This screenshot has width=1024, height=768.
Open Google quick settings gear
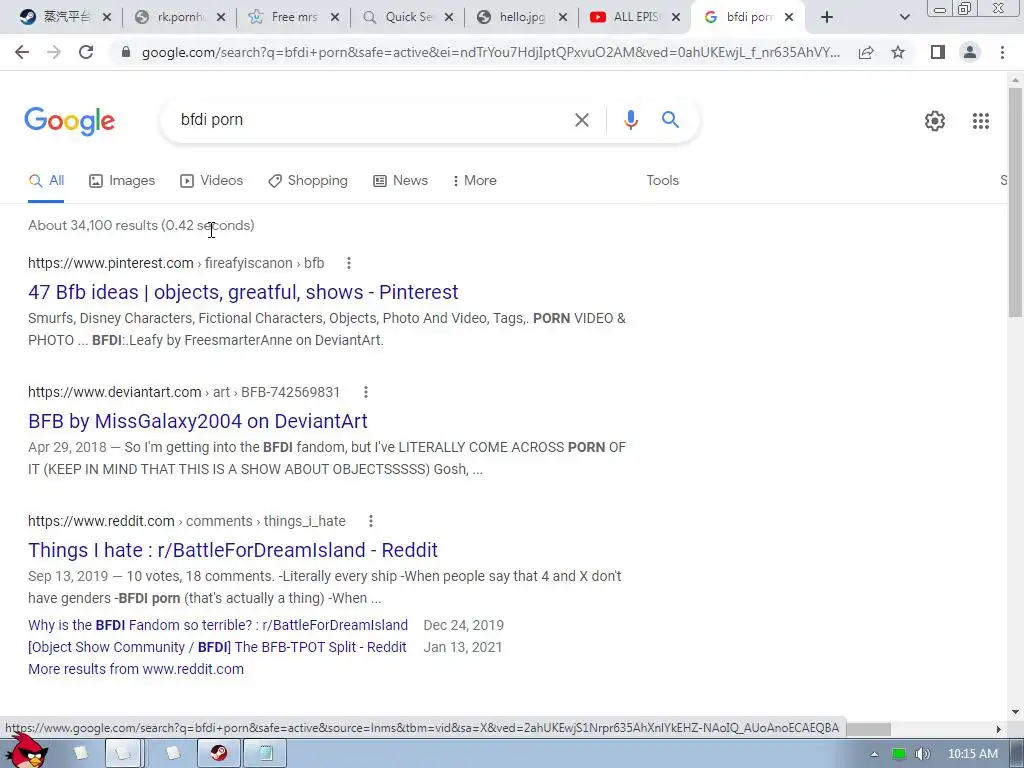point(935,121)
